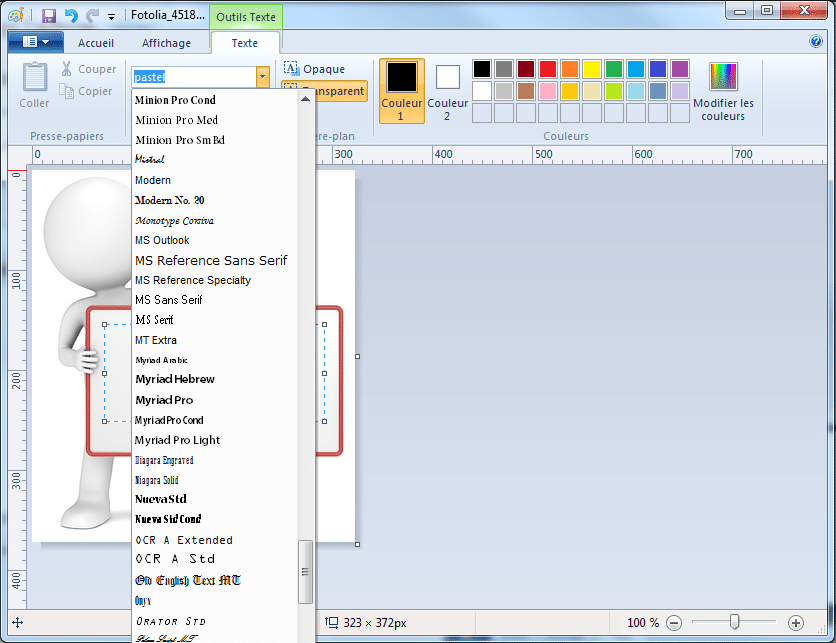Screen dimensions: 836x643
Task: Open the Paint application menu
Action: coord(36,42)
